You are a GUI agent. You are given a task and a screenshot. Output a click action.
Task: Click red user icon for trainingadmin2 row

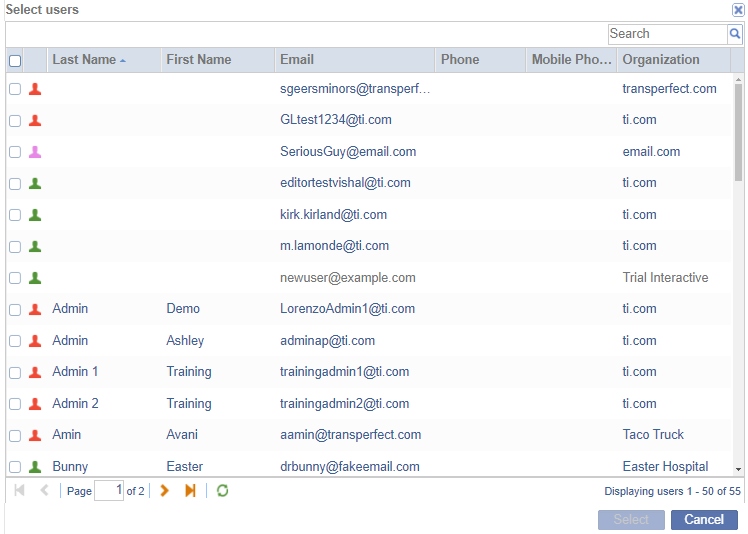coord(35,404)
